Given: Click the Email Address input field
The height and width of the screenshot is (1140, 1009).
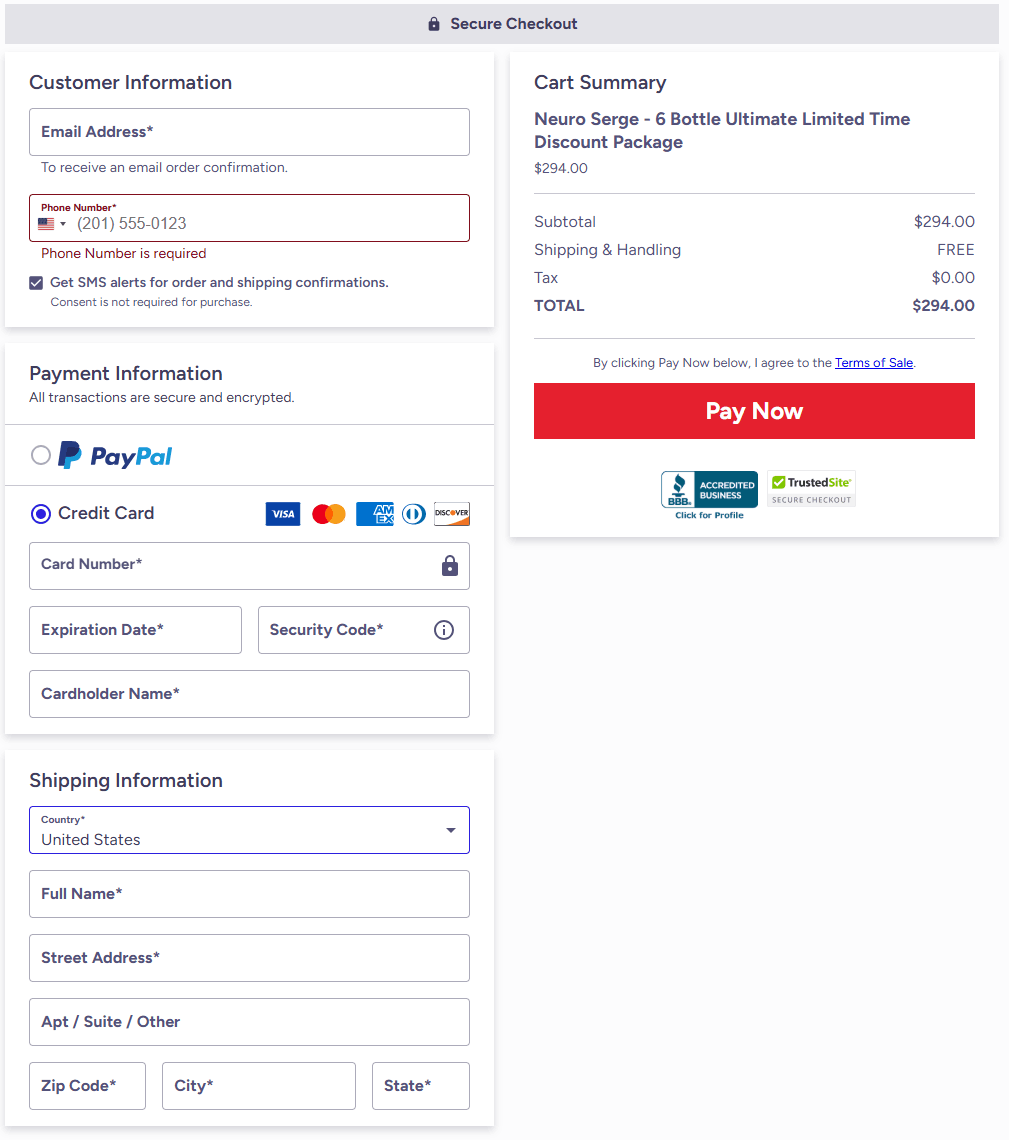Looking at the screenshot, I should (249, 132).
